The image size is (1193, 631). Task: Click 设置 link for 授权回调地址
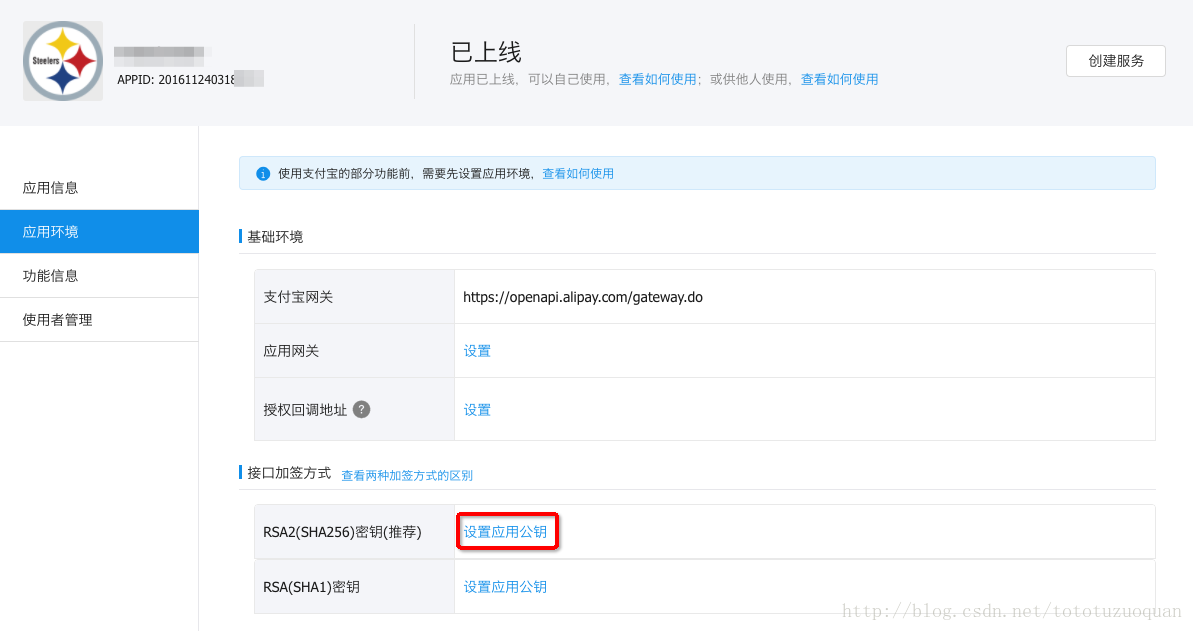point(477,410)
